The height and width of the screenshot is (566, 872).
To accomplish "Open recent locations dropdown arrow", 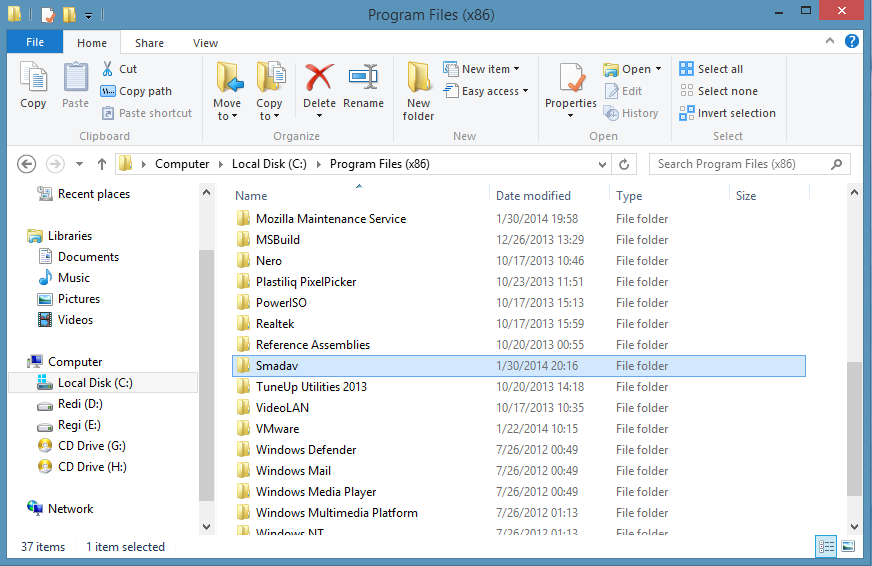I will (x=80, y=164).
